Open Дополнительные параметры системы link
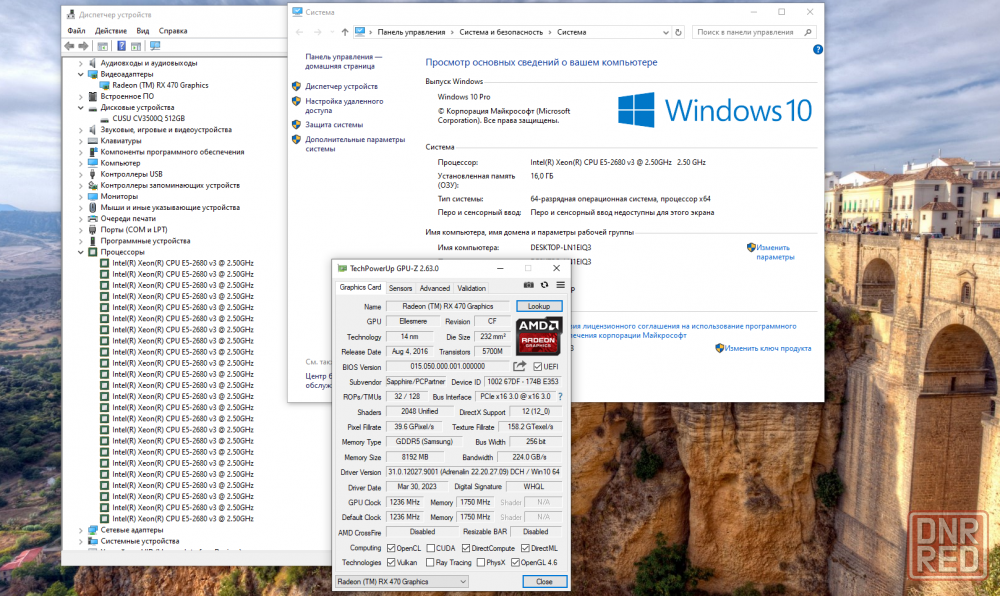1000x596 pixels. click(355, 144)
